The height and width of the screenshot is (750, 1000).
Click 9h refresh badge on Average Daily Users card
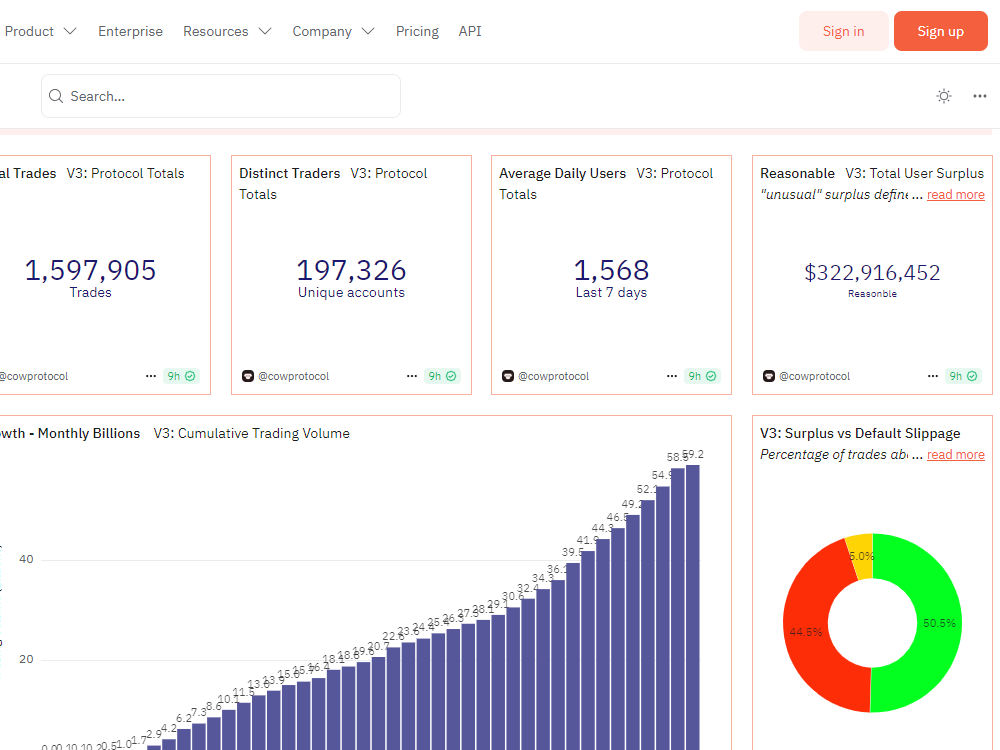(702, 376)
